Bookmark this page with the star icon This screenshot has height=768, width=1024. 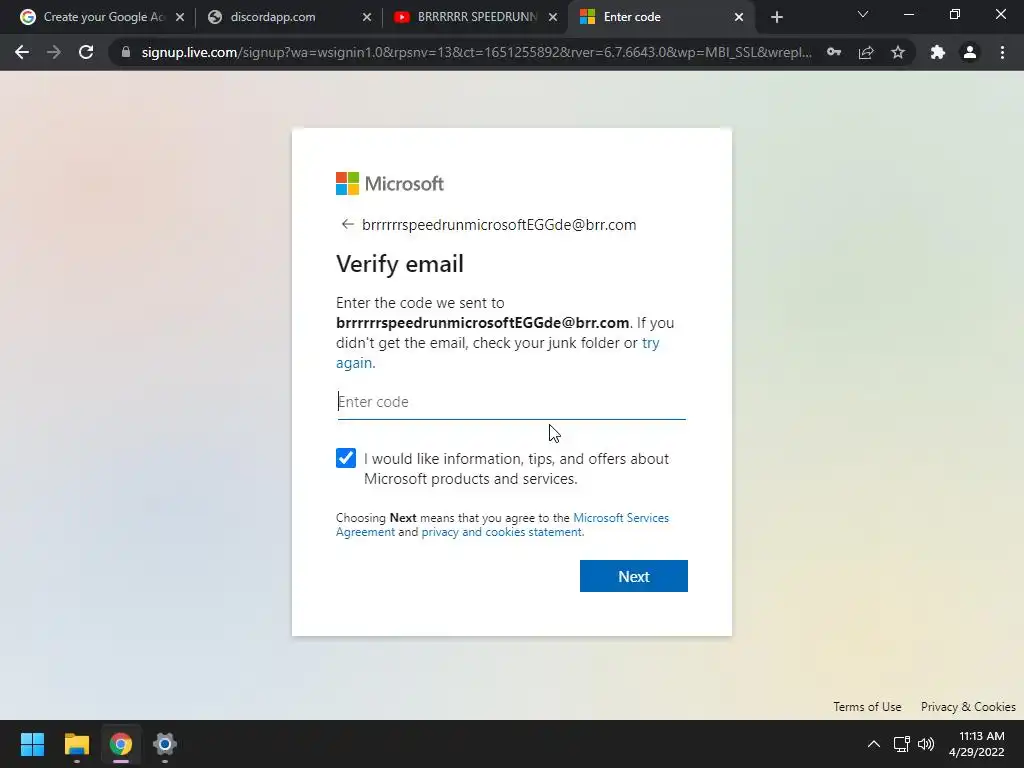click(x=898, y=52)
